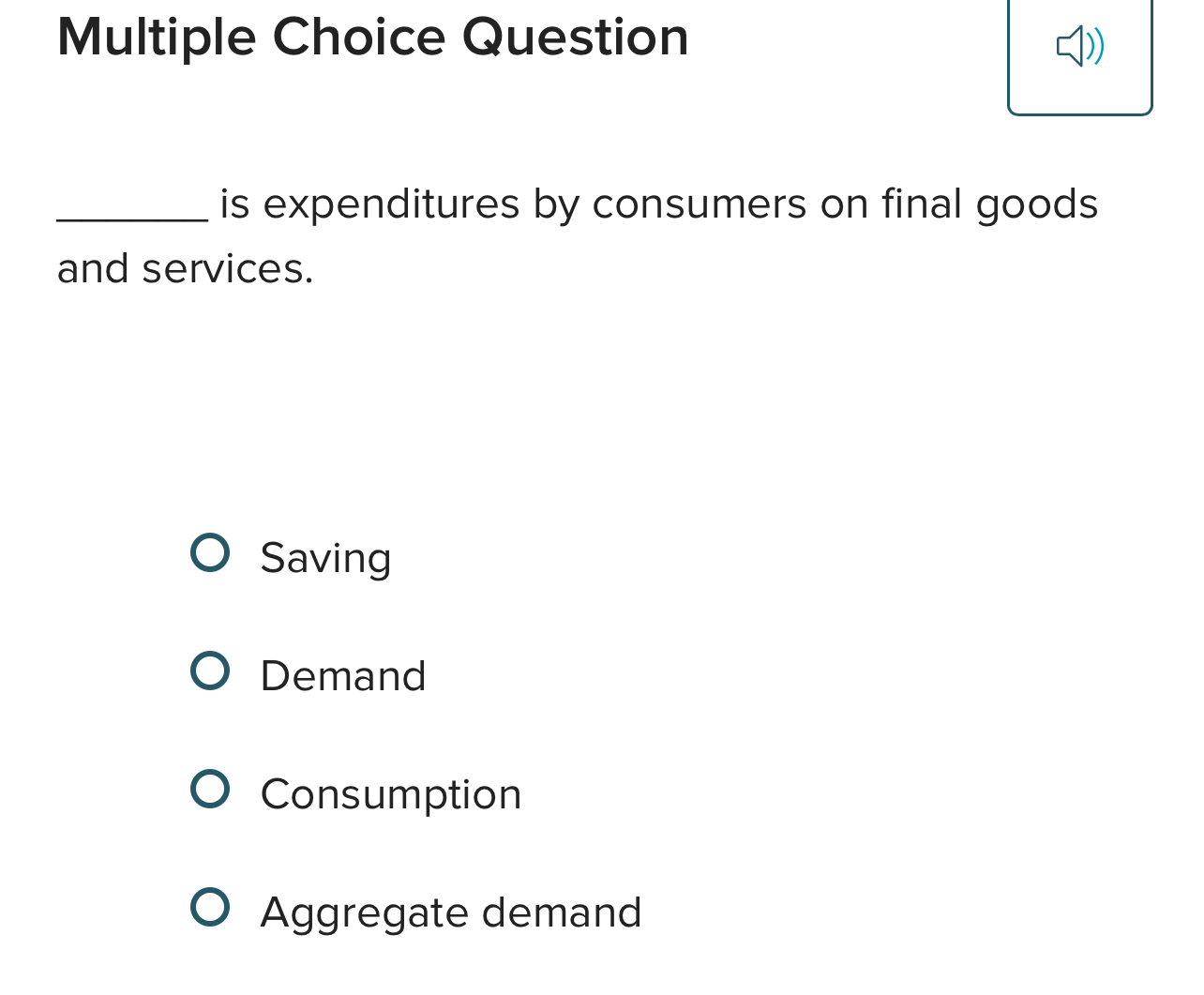Click the speaker icon to hear the question
1204x995 pixels.
point(1080,45)
